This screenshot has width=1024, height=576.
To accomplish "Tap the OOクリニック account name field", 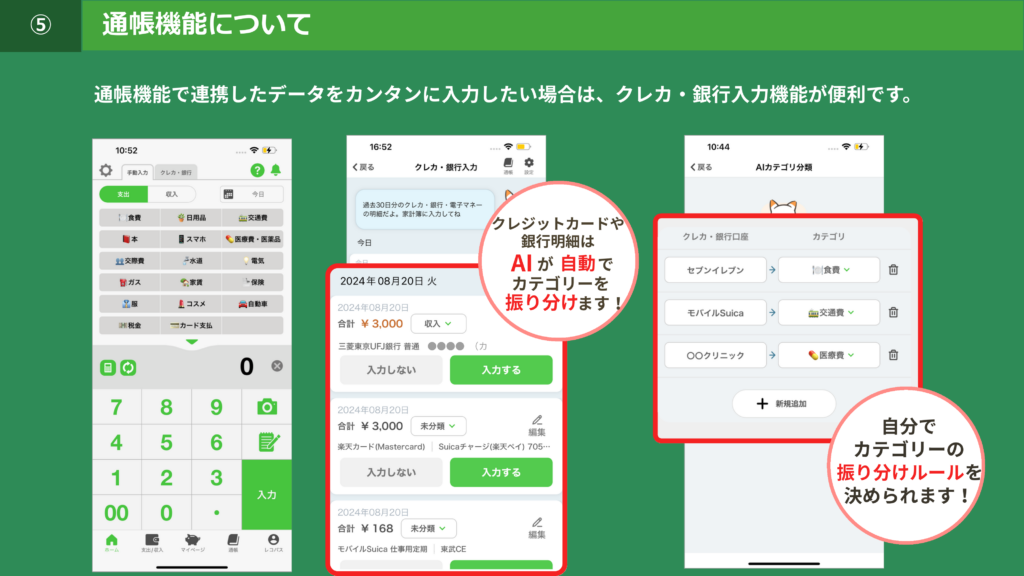I will 715,355.
